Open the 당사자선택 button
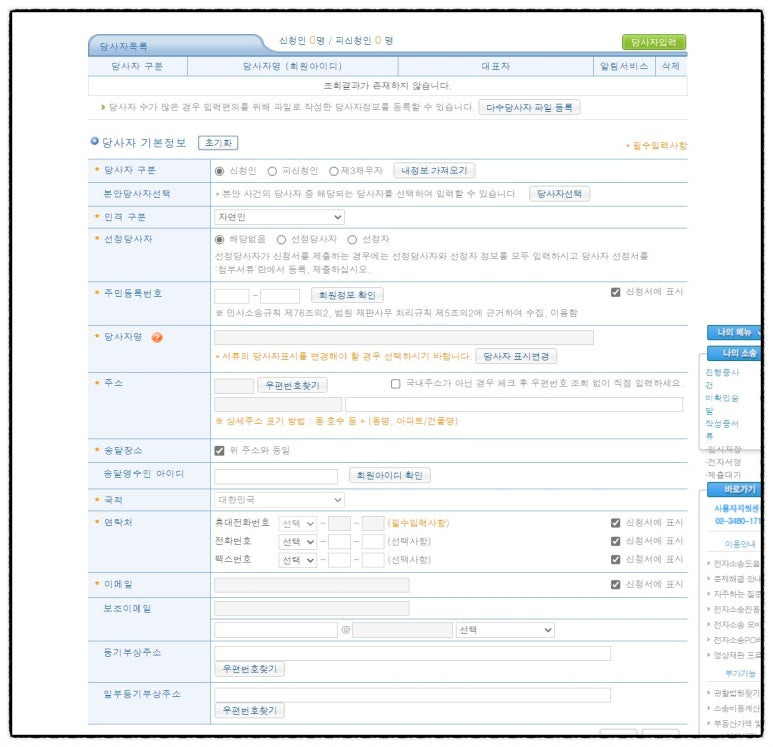This screenshot has height=747, width=773. [559, 194]
